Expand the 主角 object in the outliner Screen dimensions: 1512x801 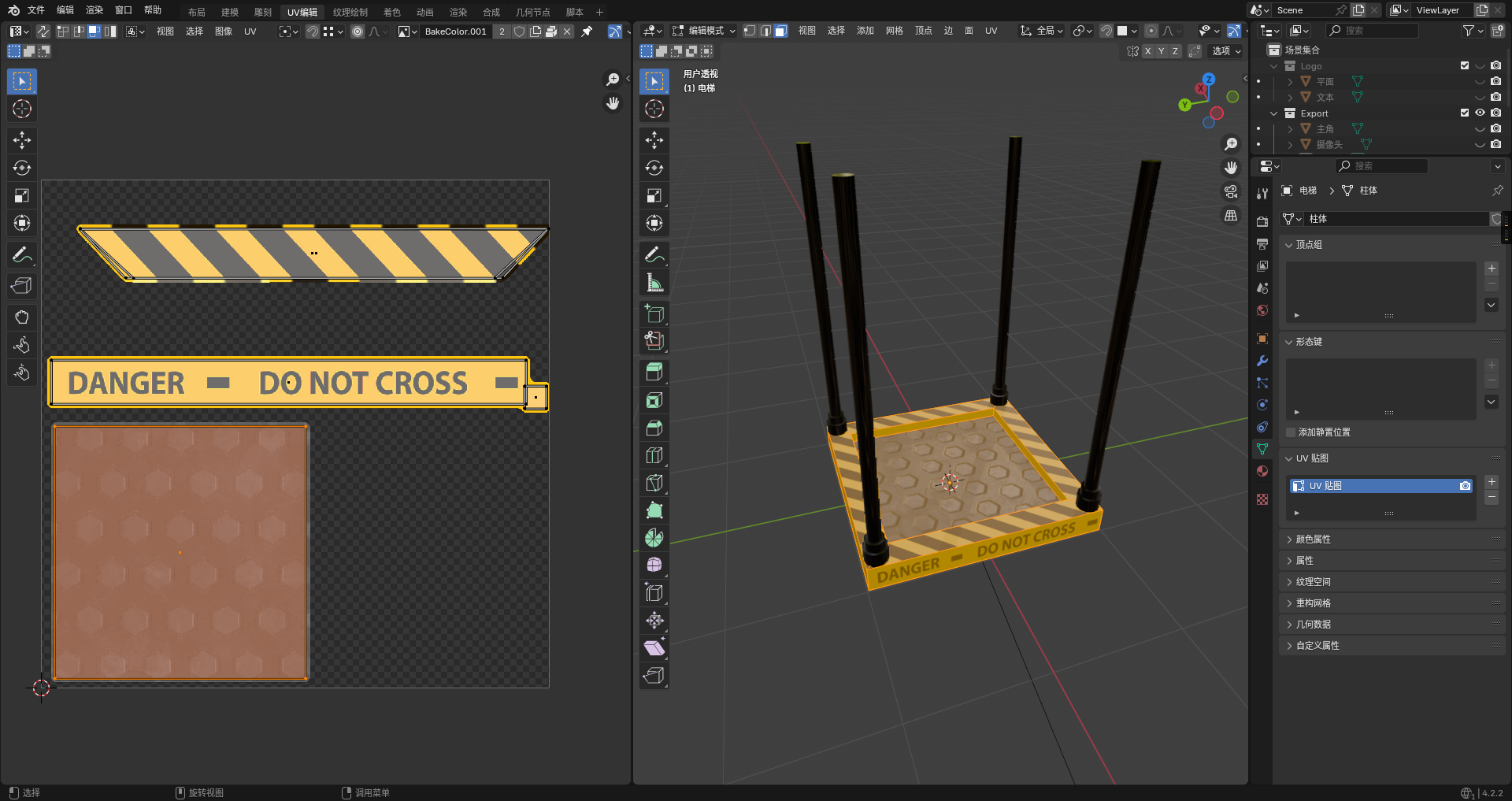pos(1290,129)
